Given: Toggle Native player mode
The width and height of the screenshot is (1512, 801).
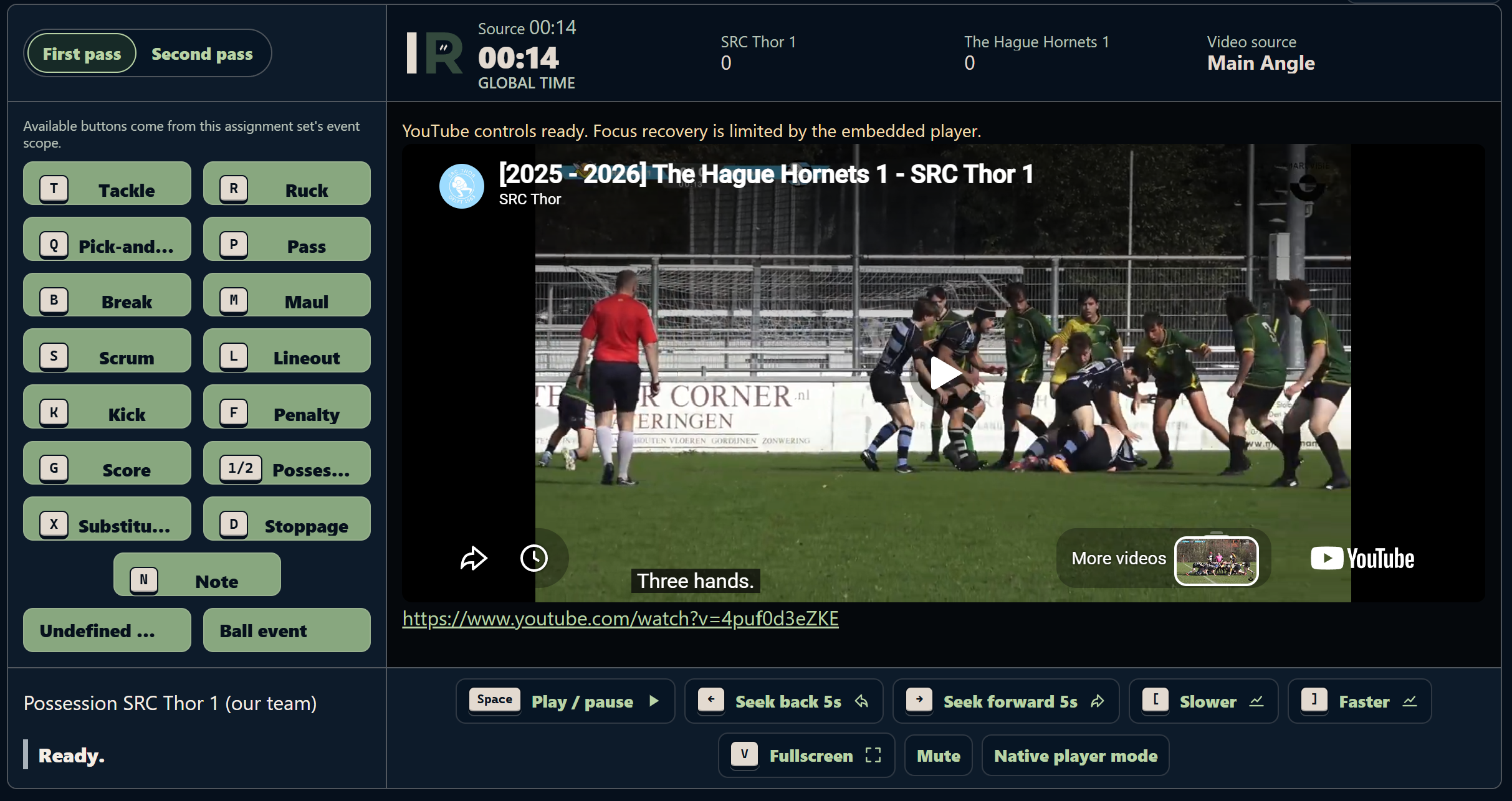Looking at the screenshot, I should point(1075,756).
